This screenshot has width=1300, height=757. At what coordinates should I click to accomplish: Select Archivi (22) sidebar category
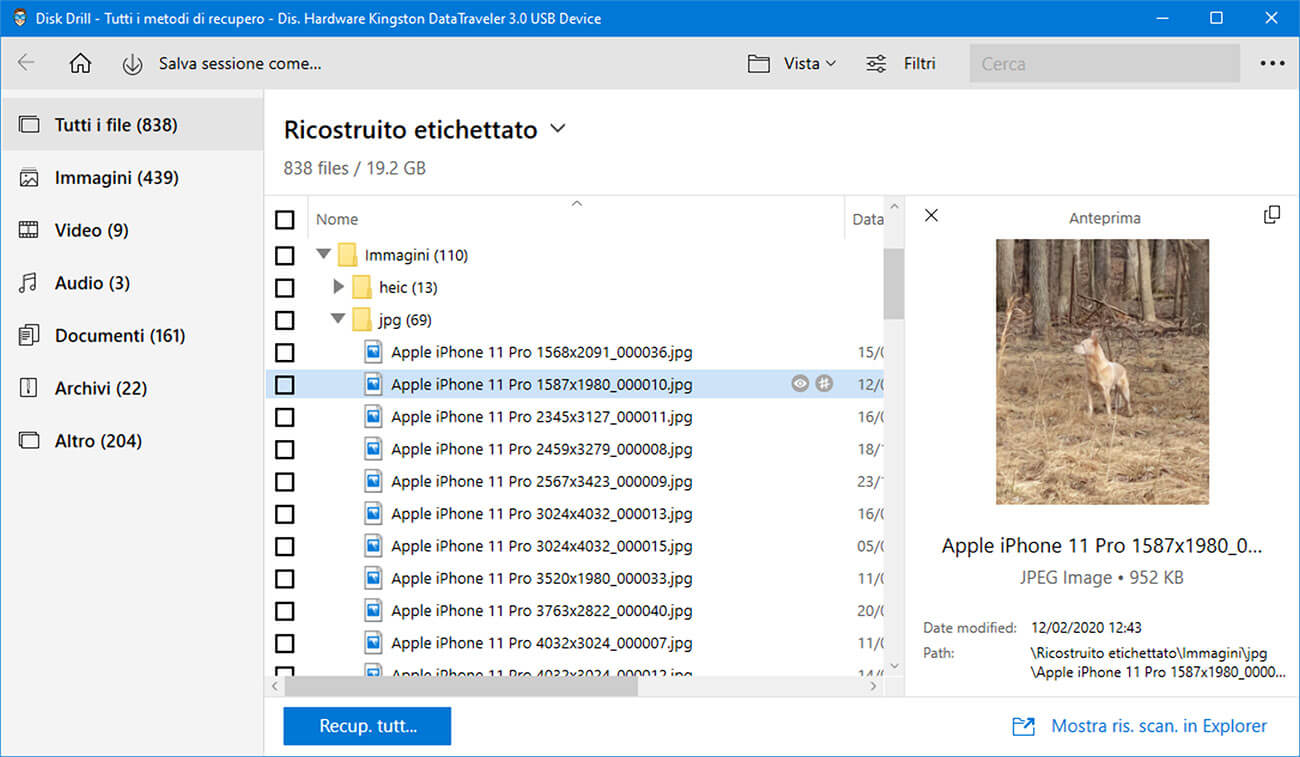point(132,388)
